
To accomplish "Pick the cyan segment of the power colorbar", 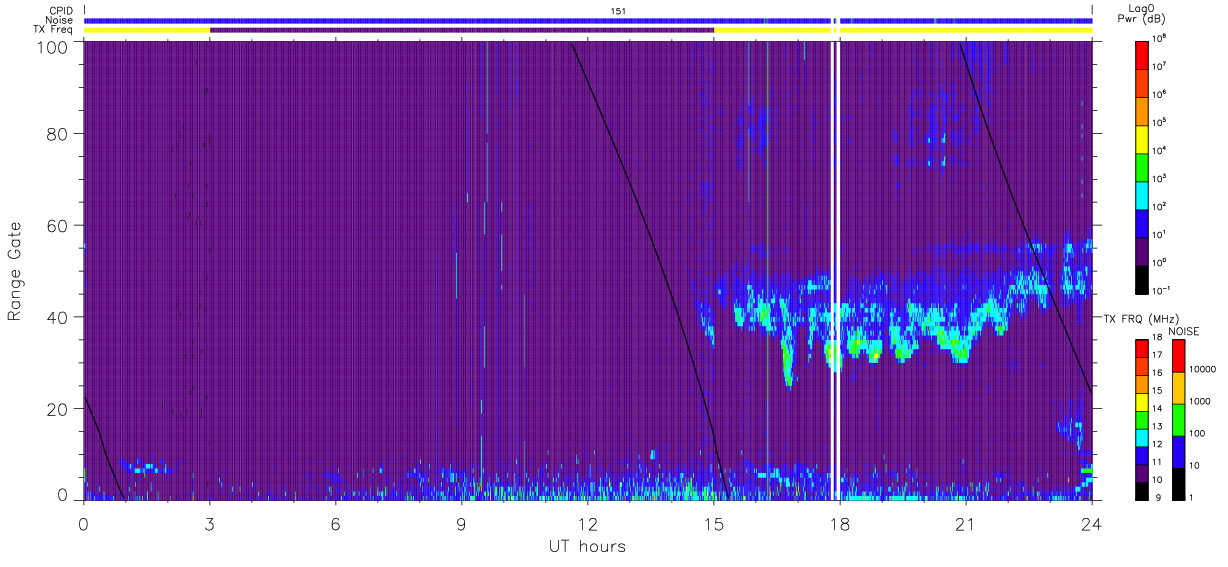I will pyautogui.click(x=1143, y=193).
